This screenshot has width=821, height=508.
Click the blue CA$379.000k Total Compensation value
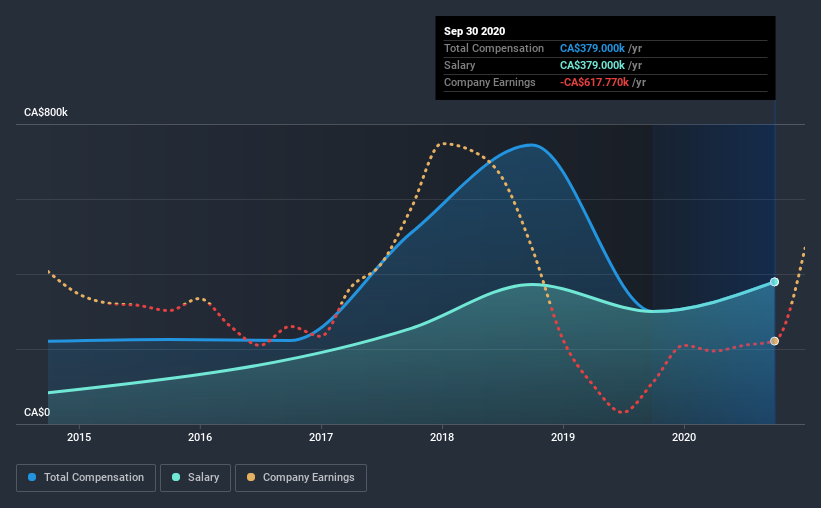592,48
